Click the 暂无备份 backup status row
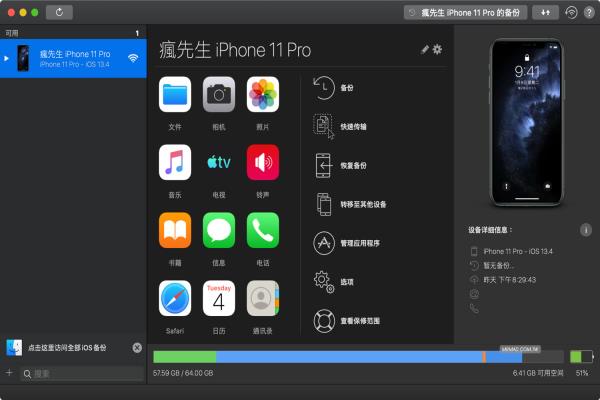600x400 pixels. (x=492, y=266)
